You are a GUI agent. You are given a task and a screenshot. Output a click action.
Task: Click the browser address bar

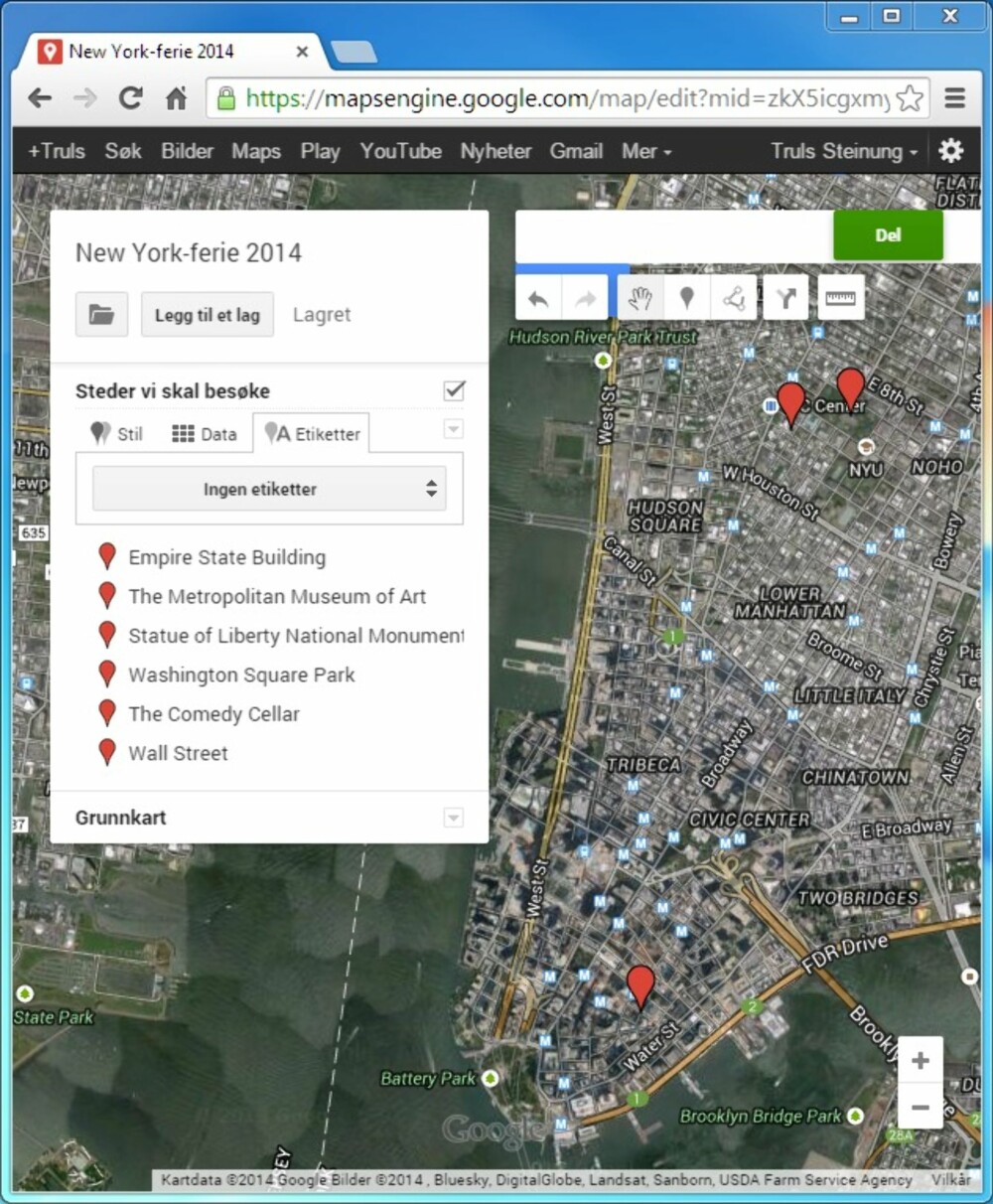[x=566, y=98]
